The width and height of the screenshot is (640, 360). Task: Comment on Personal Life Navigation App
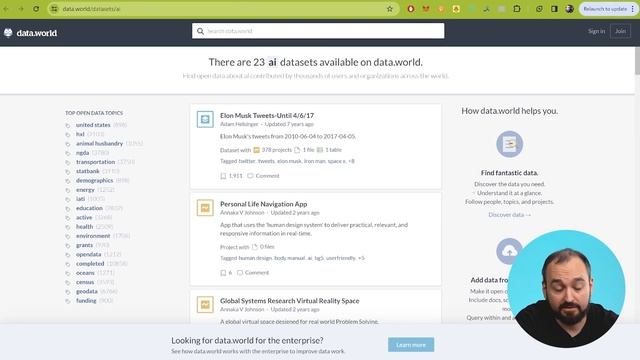point(253,273)
